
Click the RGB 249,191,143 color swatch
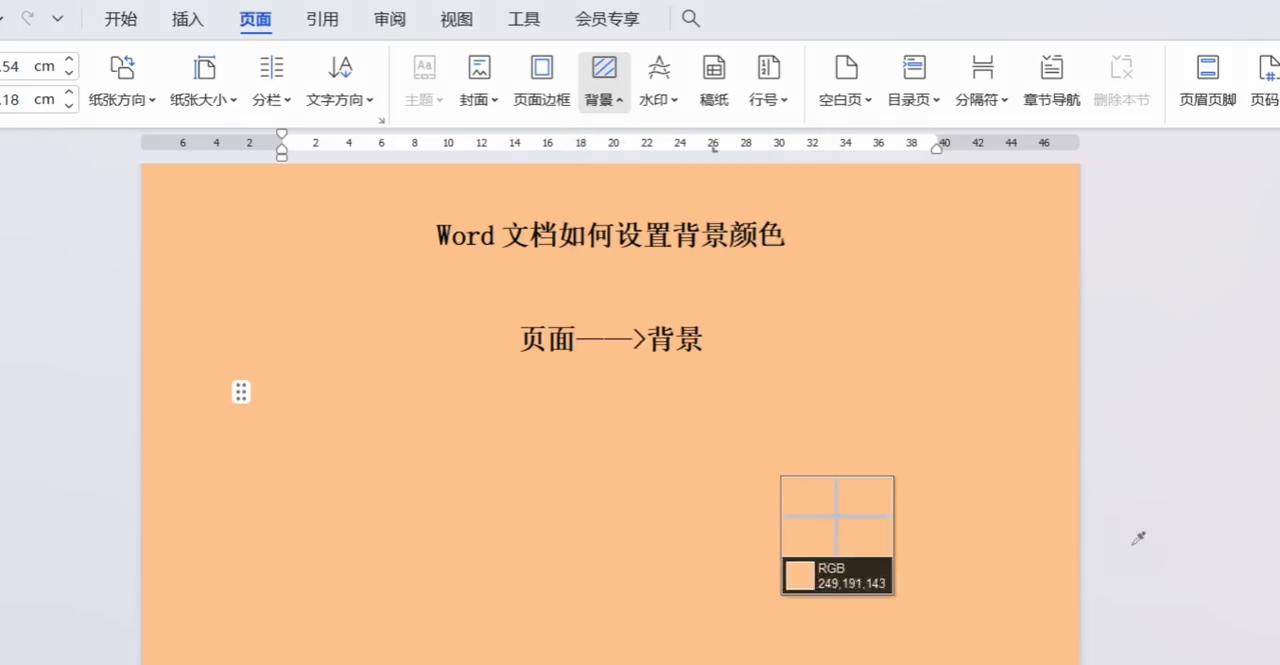[800, 576]
